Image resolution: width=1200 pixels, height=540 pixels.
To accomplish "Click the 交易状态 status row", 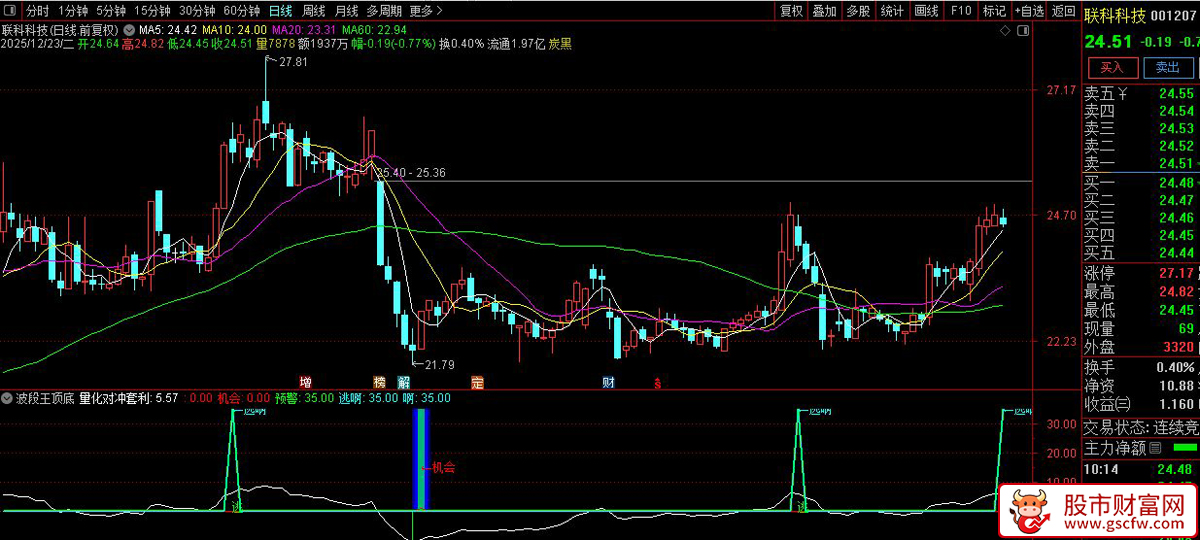I will 1142,427.
